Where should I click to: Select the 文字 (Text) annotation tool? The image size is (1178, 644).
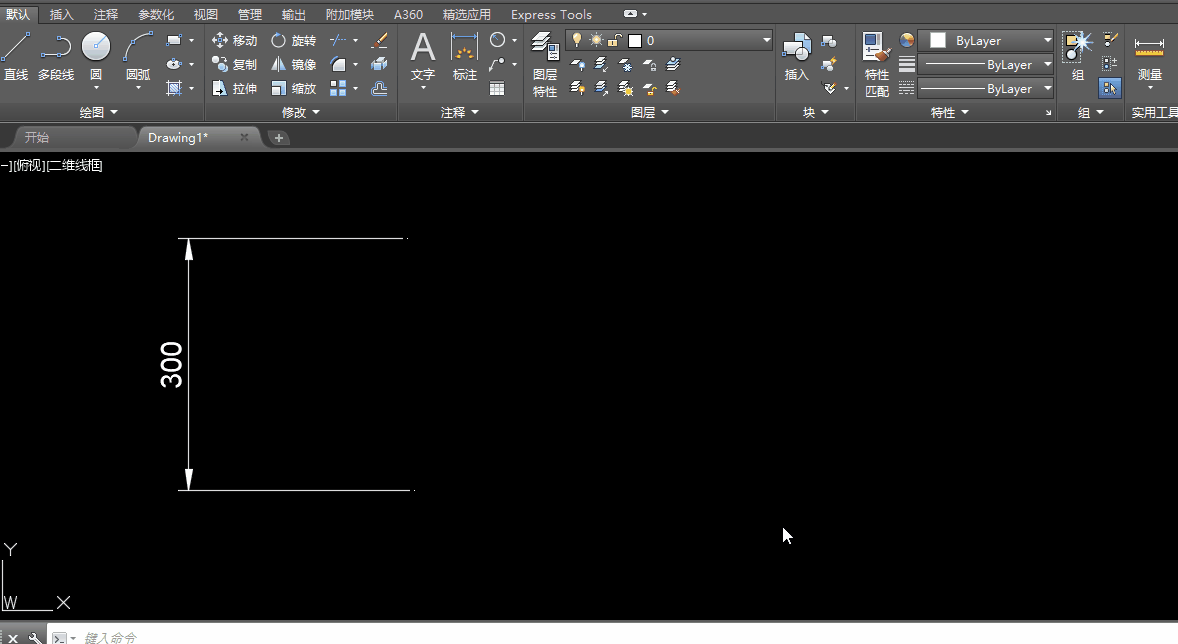pos(423,55)
